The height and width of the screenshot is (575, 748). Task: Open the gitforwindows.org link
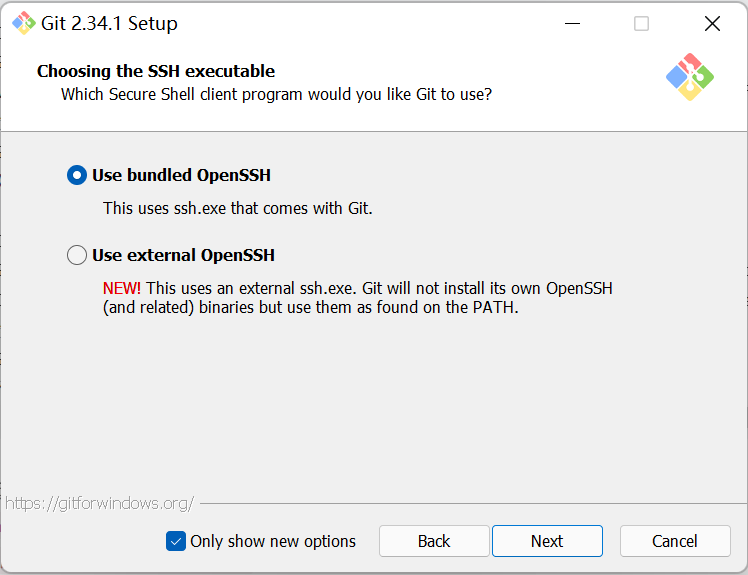[100, 503]
